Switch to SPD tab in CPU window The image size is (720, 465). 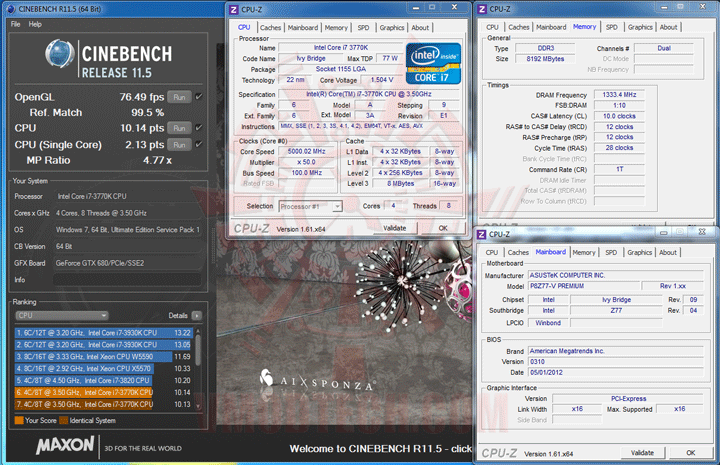click(x=363, y=28)
